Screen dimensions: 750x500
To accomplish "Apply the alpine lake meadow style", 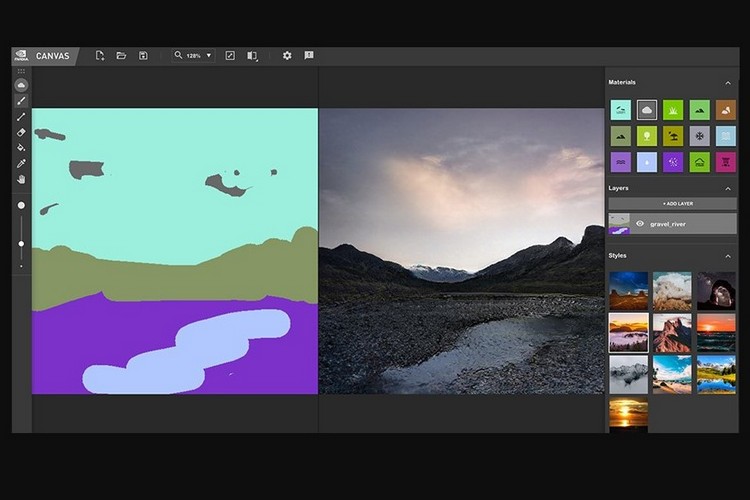I will (x=716, y=375).
